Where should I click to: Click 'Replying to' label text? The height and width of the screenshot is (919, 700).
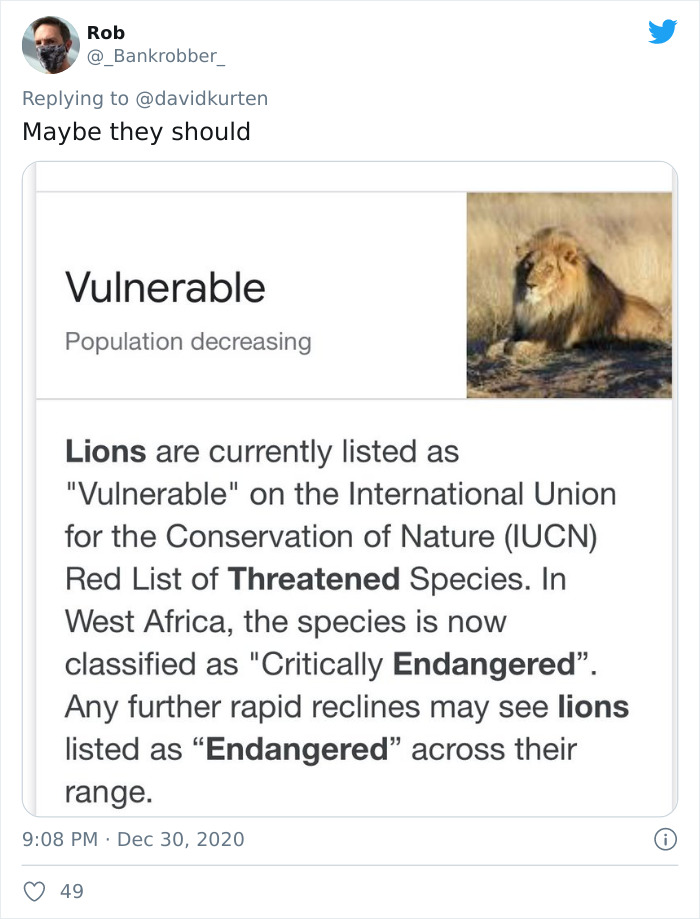coord(76,98)
